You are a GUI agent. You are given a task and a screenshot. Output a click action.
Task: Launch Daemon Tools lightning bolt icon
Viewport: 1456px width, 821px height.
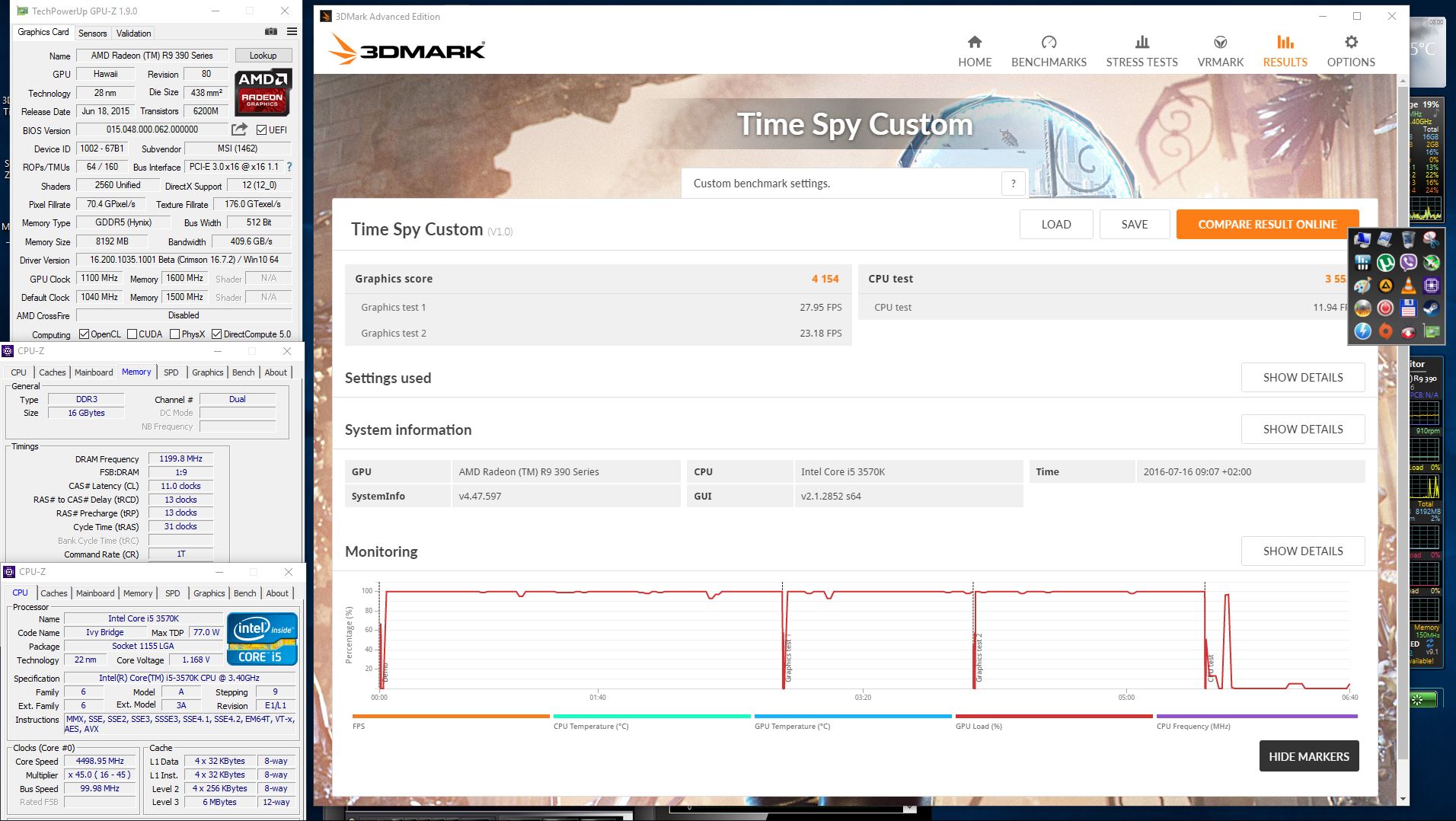click(x=1362, y=331)
